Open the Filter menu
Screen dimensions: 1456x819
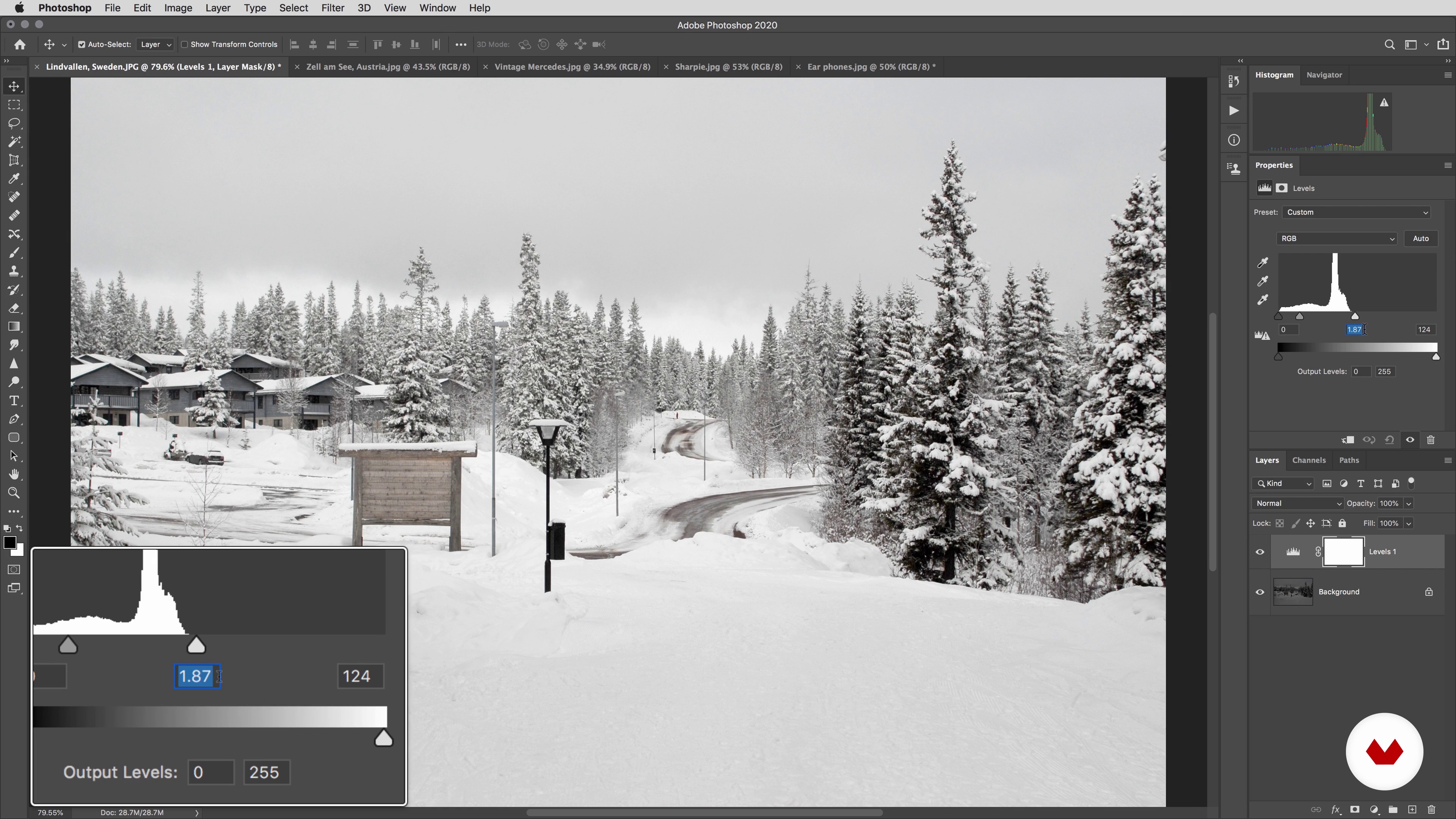(x=333, y=8)
